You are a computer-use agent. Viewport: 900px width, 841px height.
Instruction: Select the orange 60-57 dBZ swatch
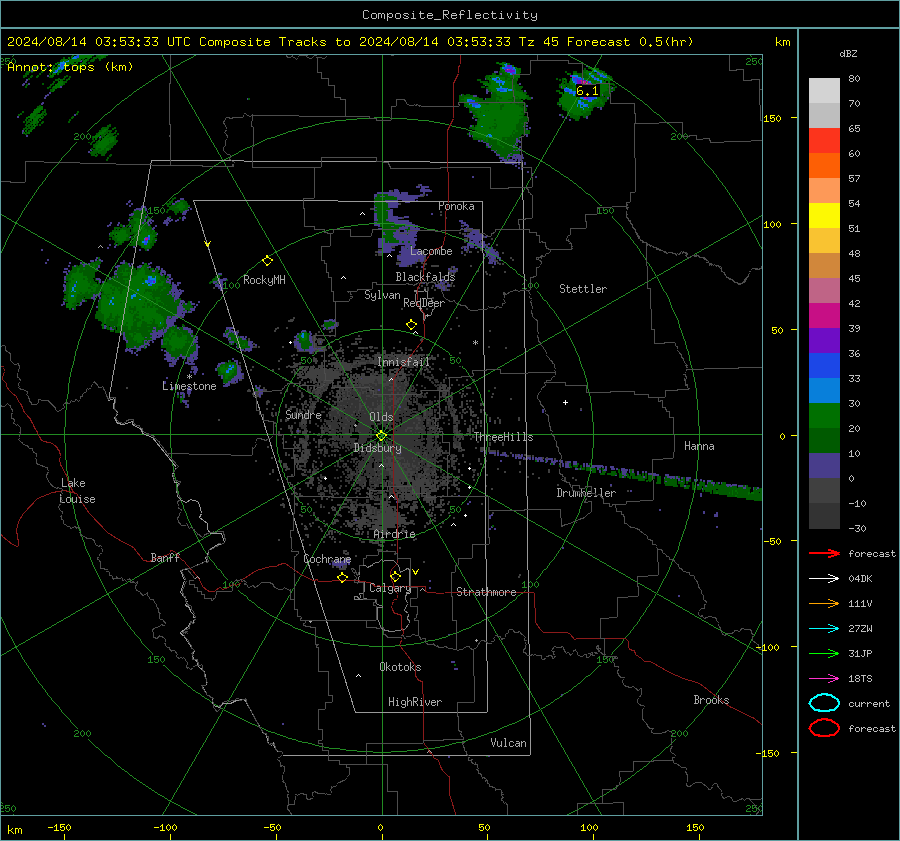click(824, 165)
